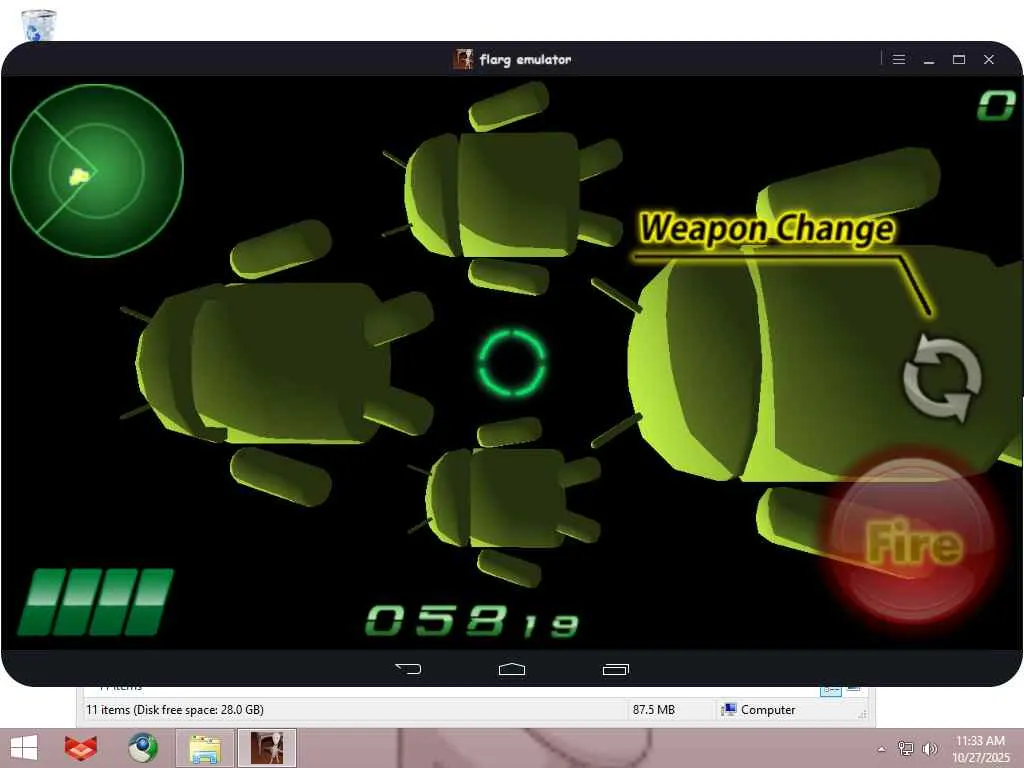The width and height of the screenshot is (1024, 768).
Task: Click the network tray icon
Action: (x=905, y=748)
